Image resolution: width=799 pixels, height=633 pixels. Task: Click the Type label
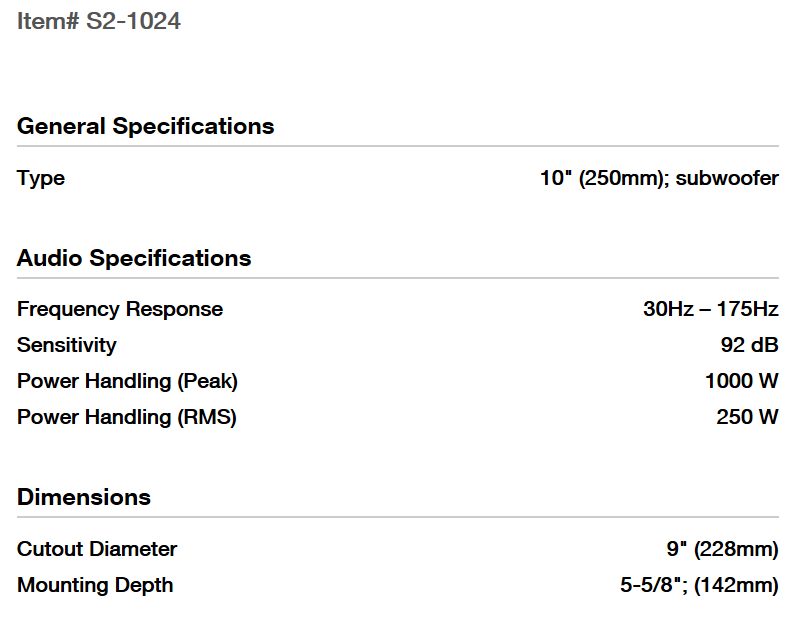[x=41, y=178]
